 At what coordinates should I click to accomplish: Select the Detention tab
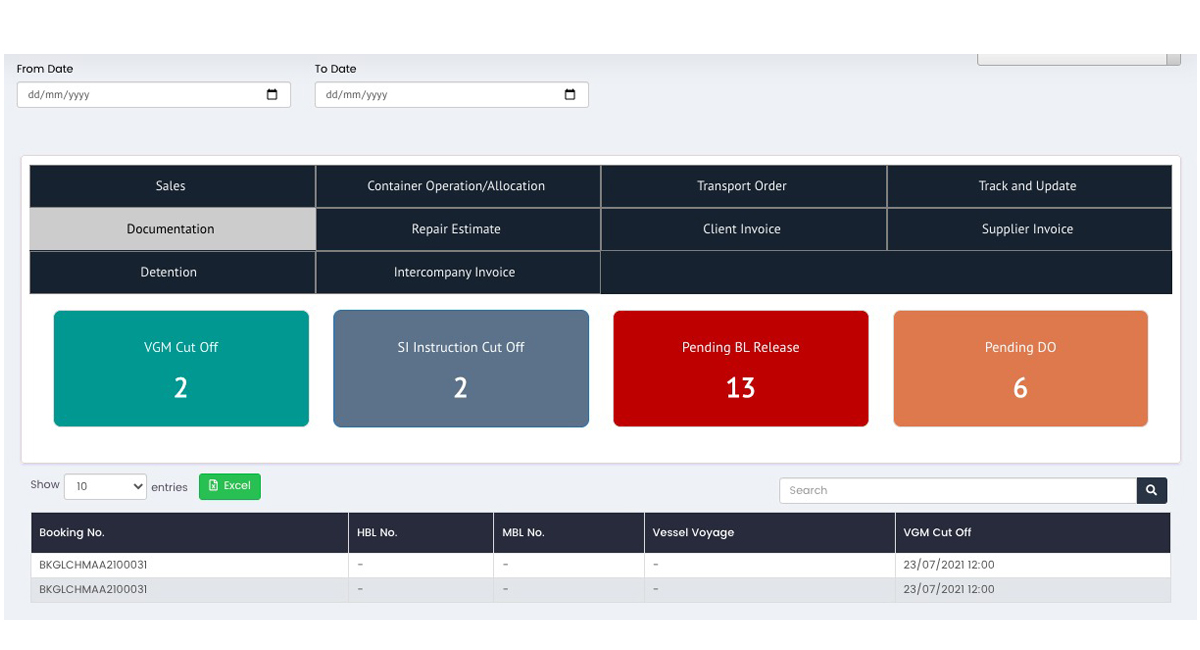170,272
